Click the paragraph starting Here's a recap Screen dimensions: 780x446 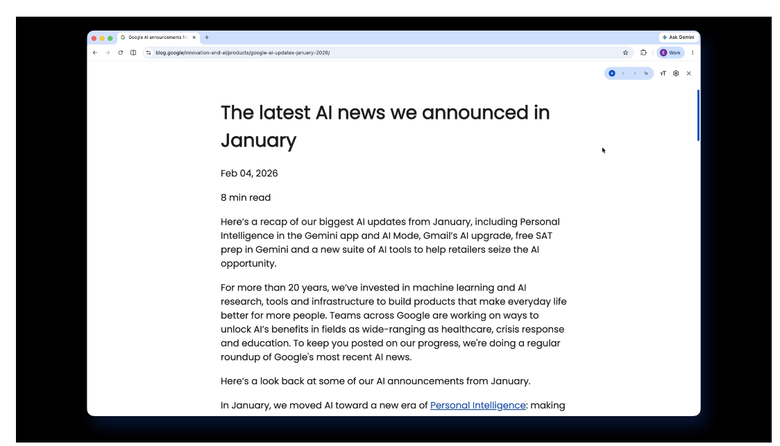click(x=390, y=243)
